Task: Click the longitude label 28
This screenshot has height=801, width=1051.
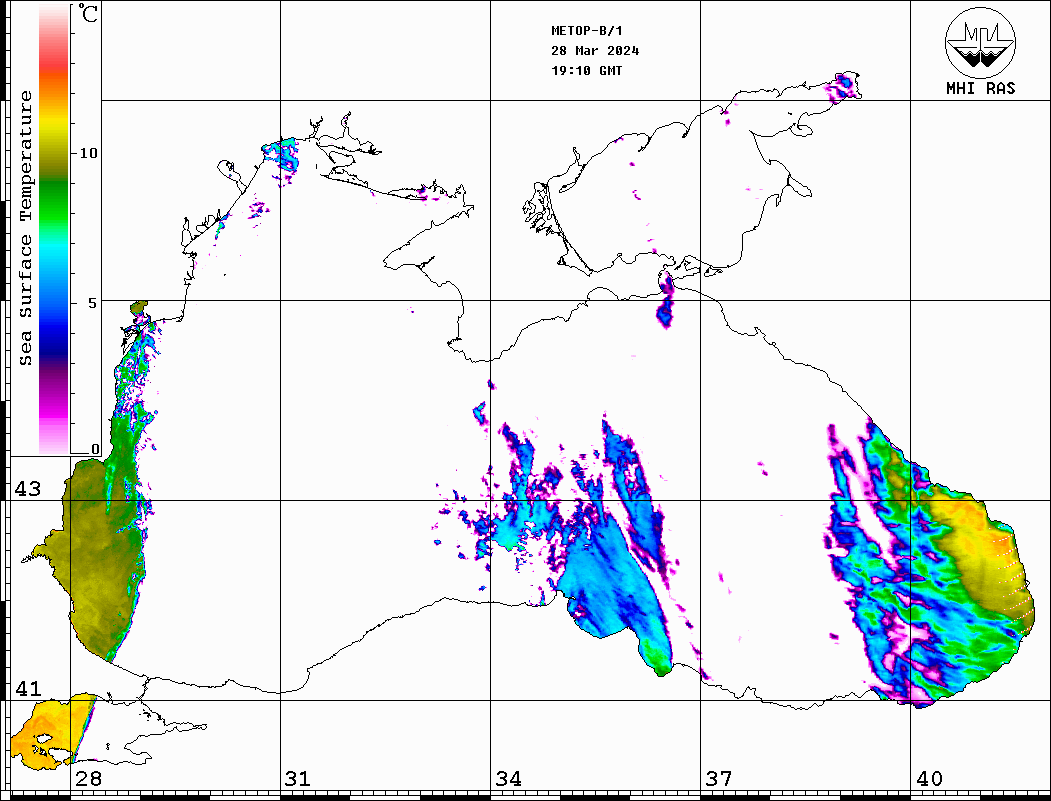Action: (88, 779)
